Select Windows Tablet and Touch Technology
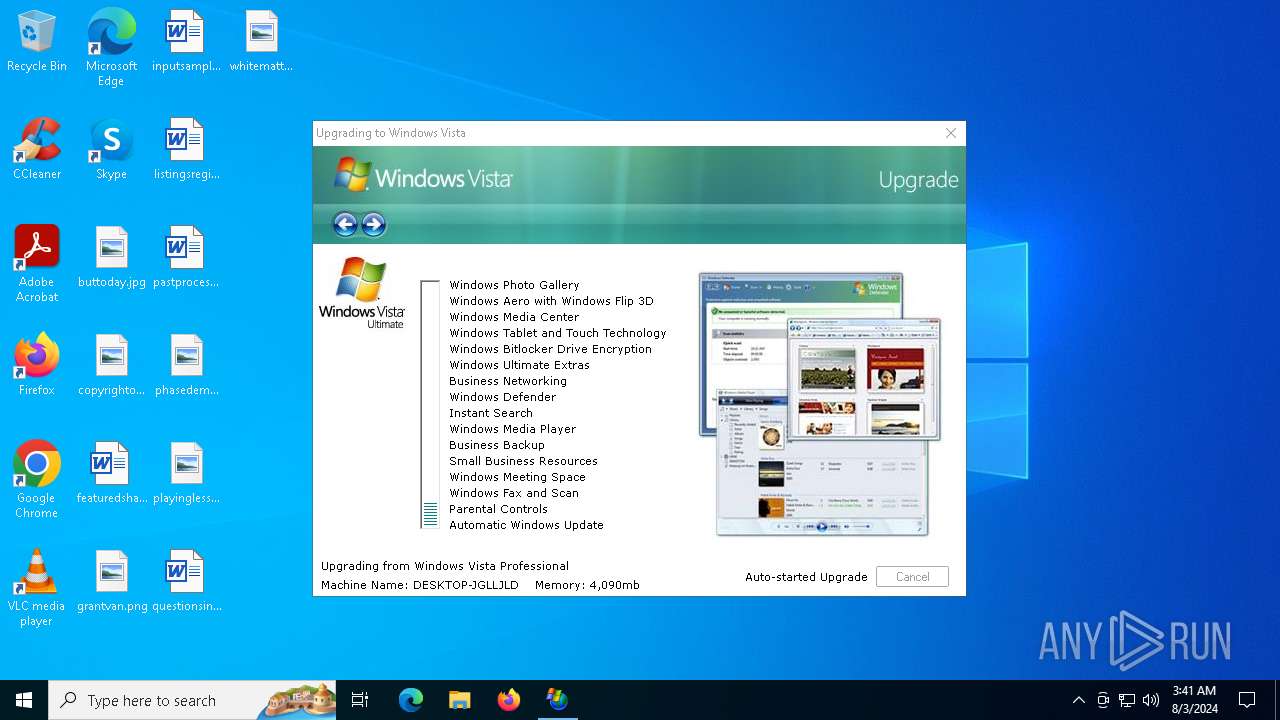The height and width of the screenshot is (720, 1280). point(557,333)
